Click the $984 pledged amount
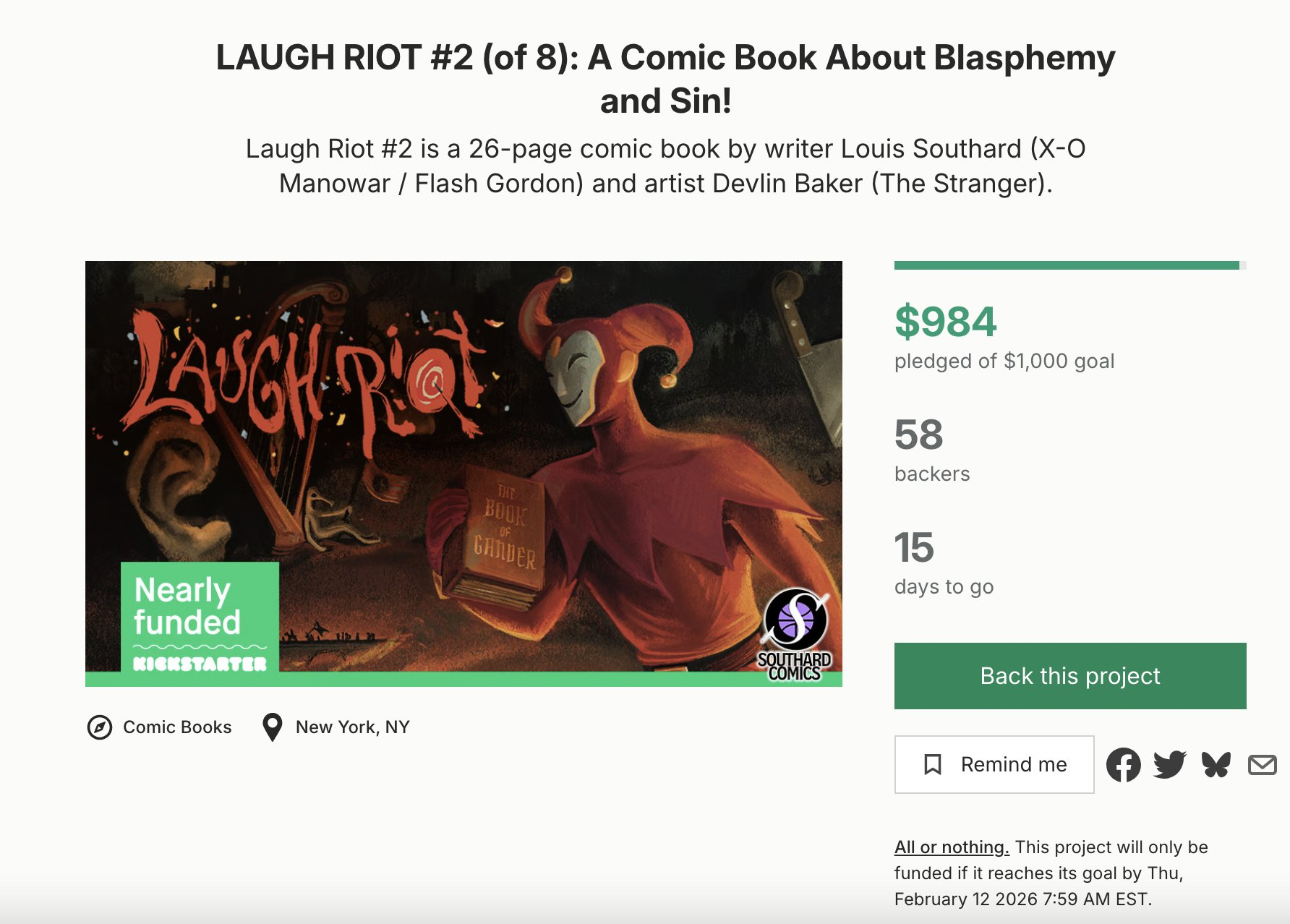The image size is (1290, 924). pos(946,322)
